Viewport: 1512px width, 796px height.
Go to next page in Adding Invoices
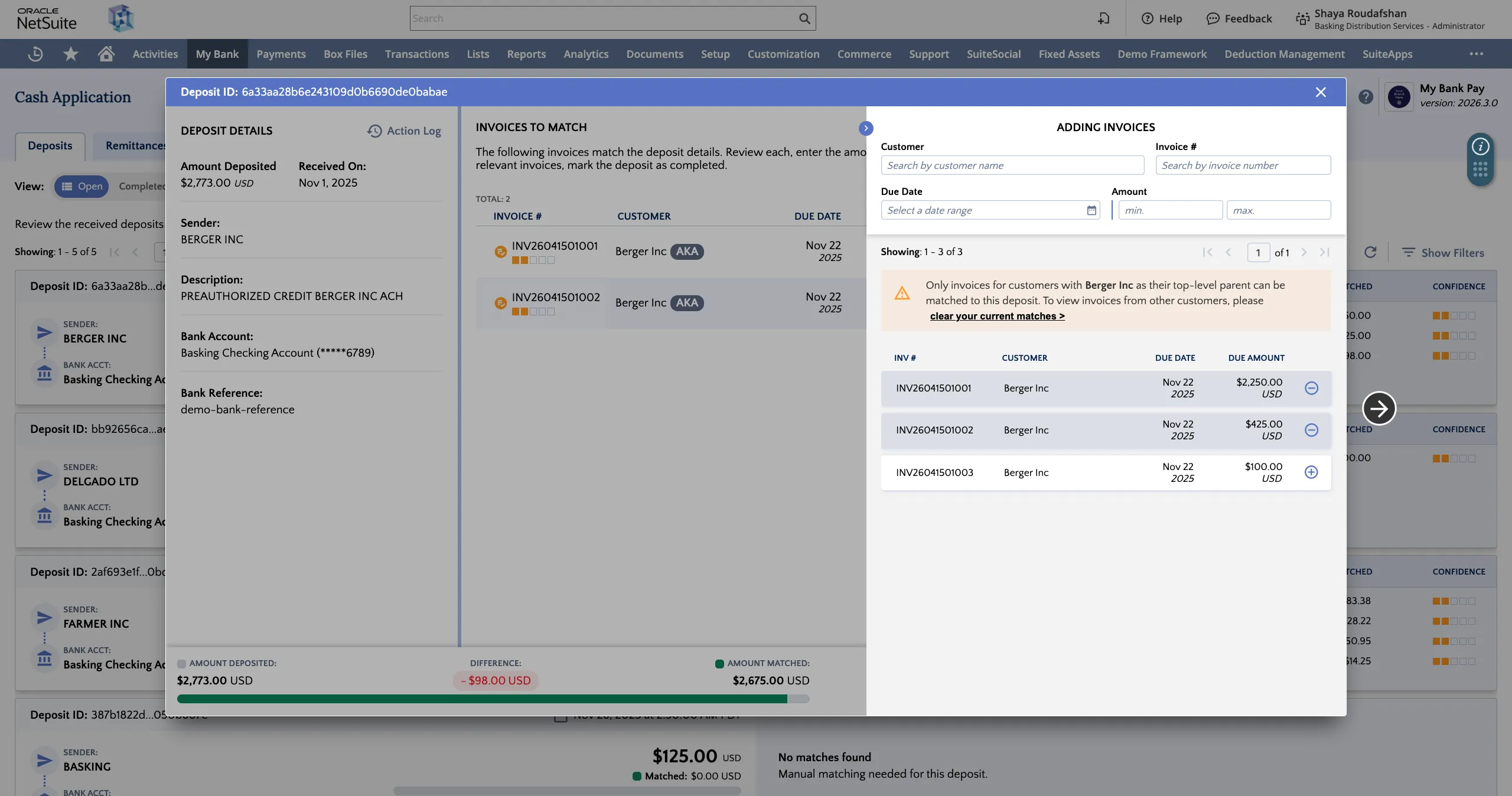1304,252
